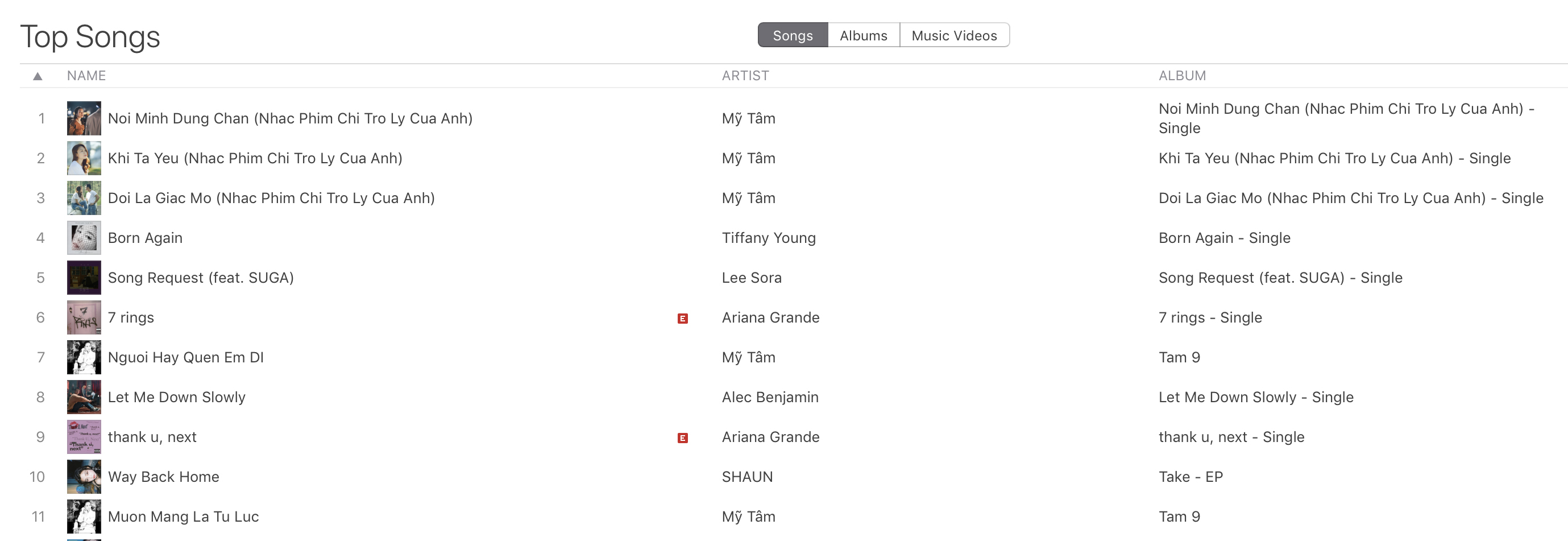This screenshot has width=1568, height=541.
Task: Sort the list by the NAME column
Action: (86, 76)
